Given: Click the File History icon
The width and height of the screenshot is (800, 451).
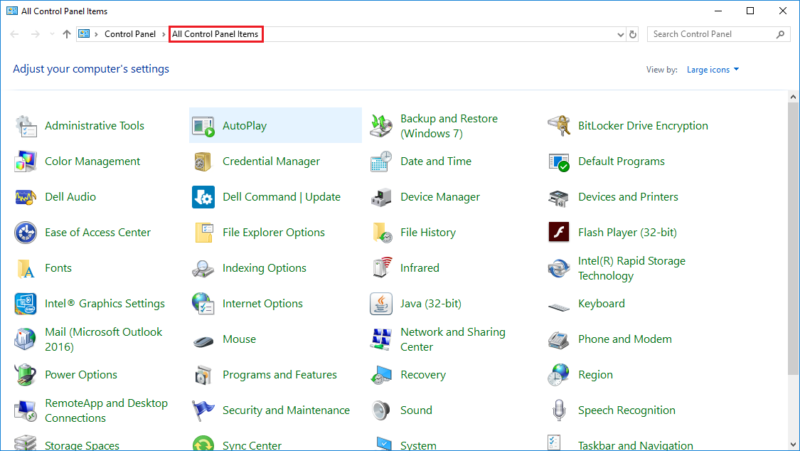Looking at the screenshot, I should click(x=381, y=233).
